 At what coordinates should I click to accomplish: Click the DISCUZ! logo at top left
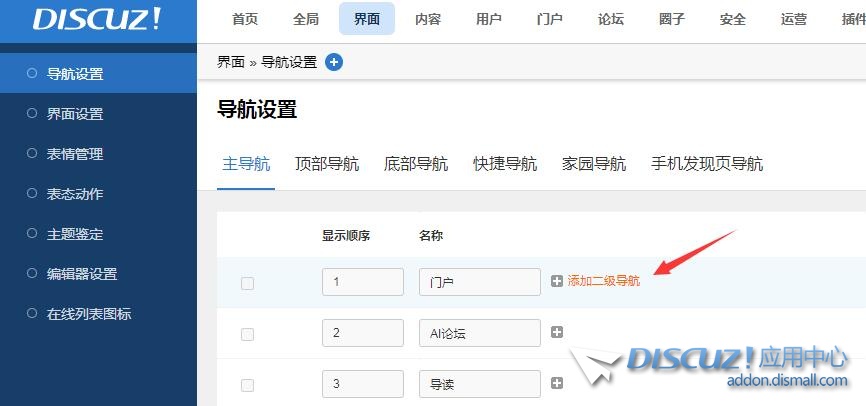97,20
